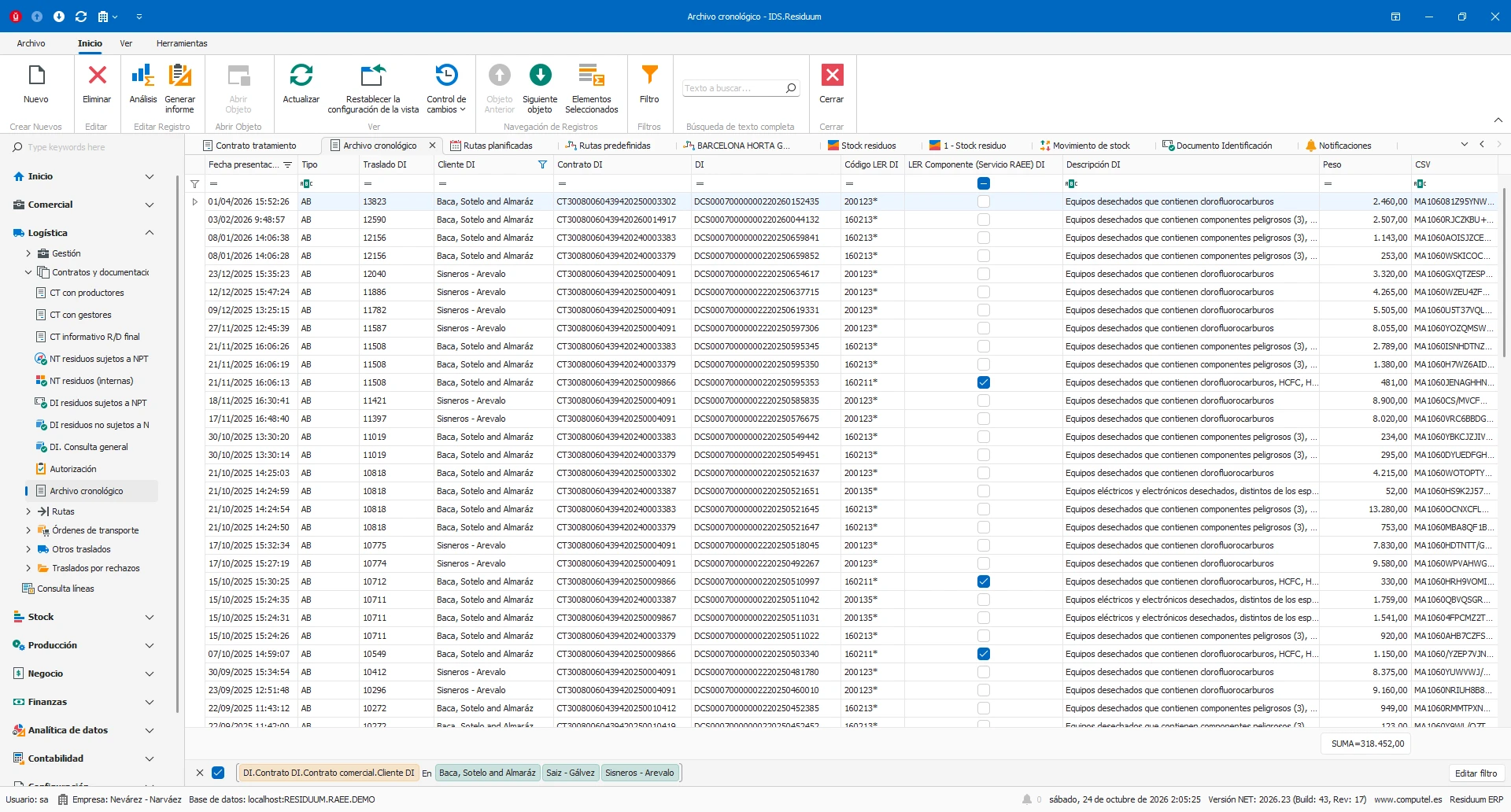Image resolution: width=1511 pixels, height=812 pixels.
Task: Open the Ver ribbon tab
Action: click(x=126, y=43)
